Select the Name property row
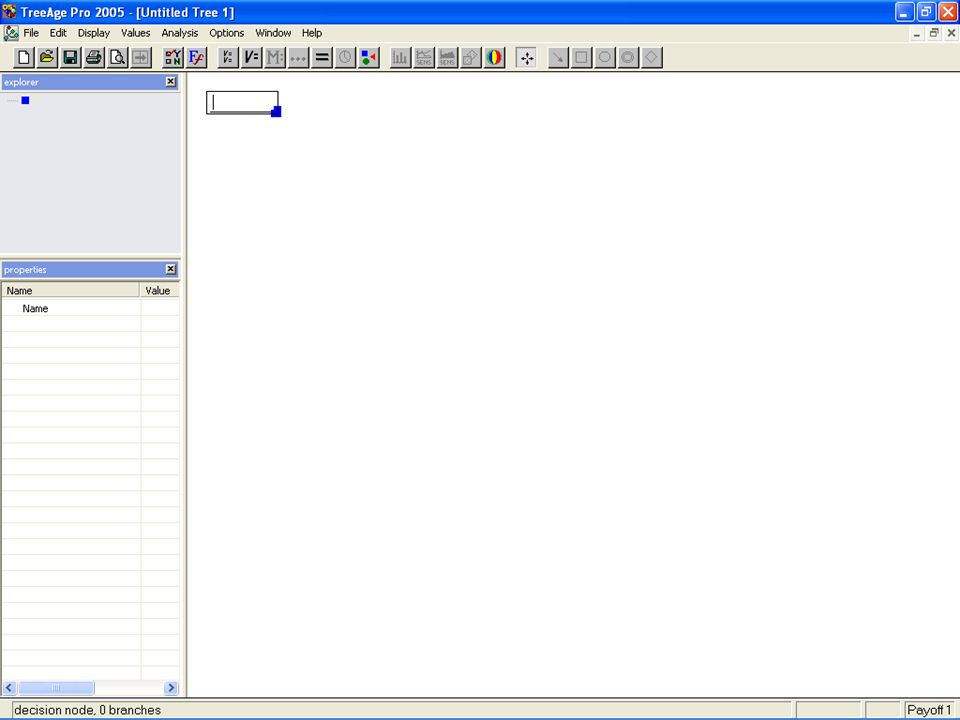The height and width of the screenshot is (720, 960). coord(91,309)
